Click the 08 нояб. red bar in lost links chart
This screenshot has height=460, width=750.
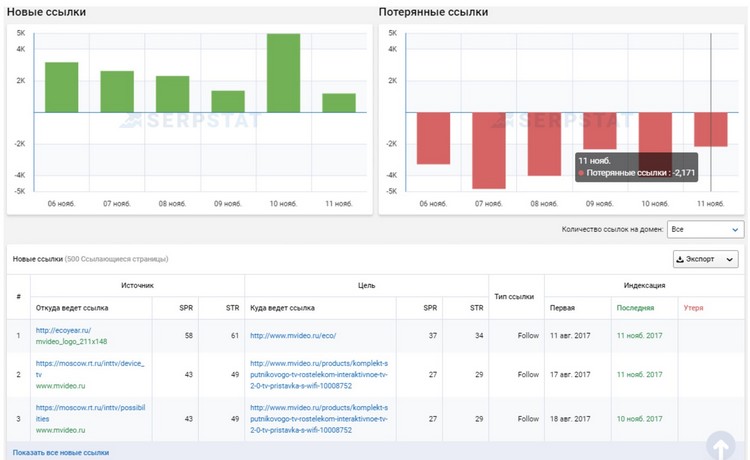[544, 144]
